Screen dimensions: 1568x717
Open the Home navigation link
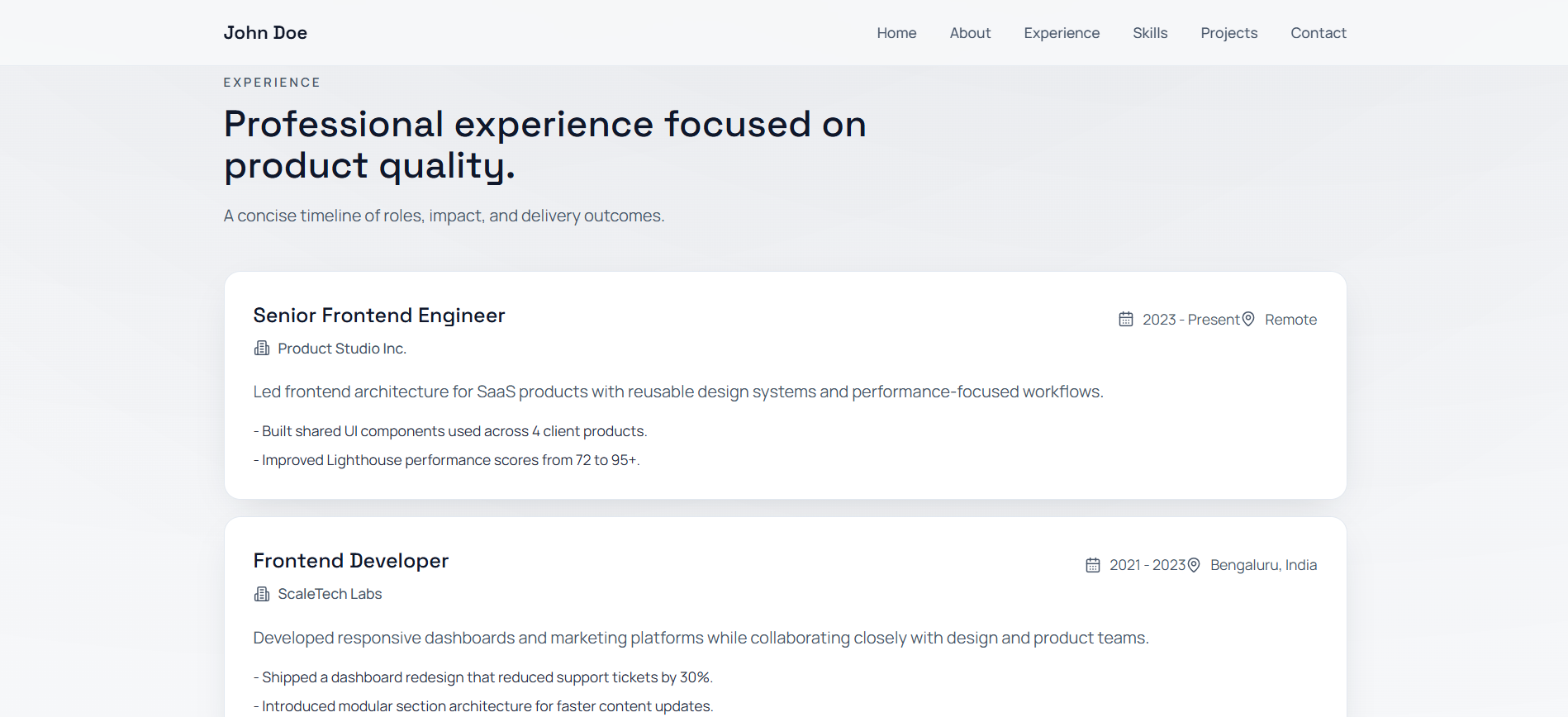[x=896, y=33]
